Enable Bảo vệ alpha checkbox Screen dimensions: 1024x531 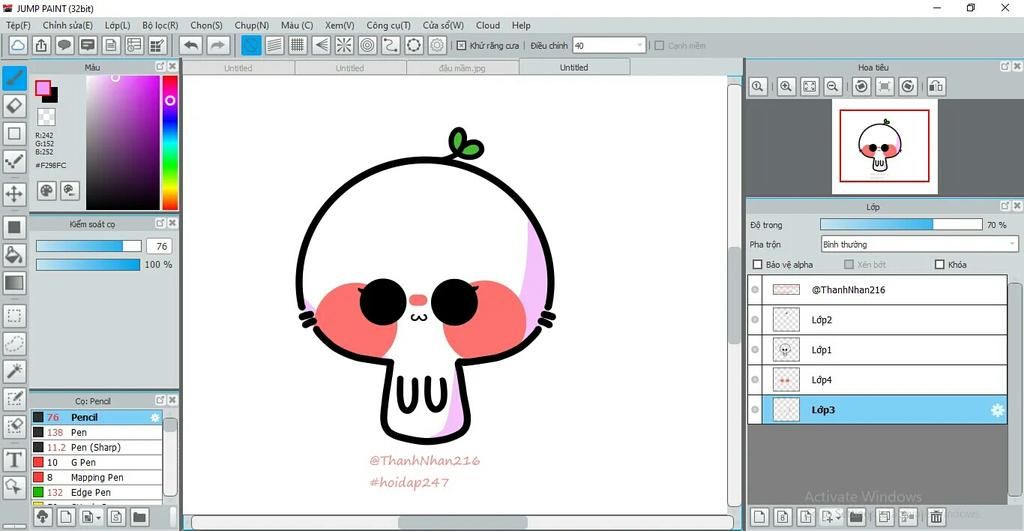pos(758,265)
